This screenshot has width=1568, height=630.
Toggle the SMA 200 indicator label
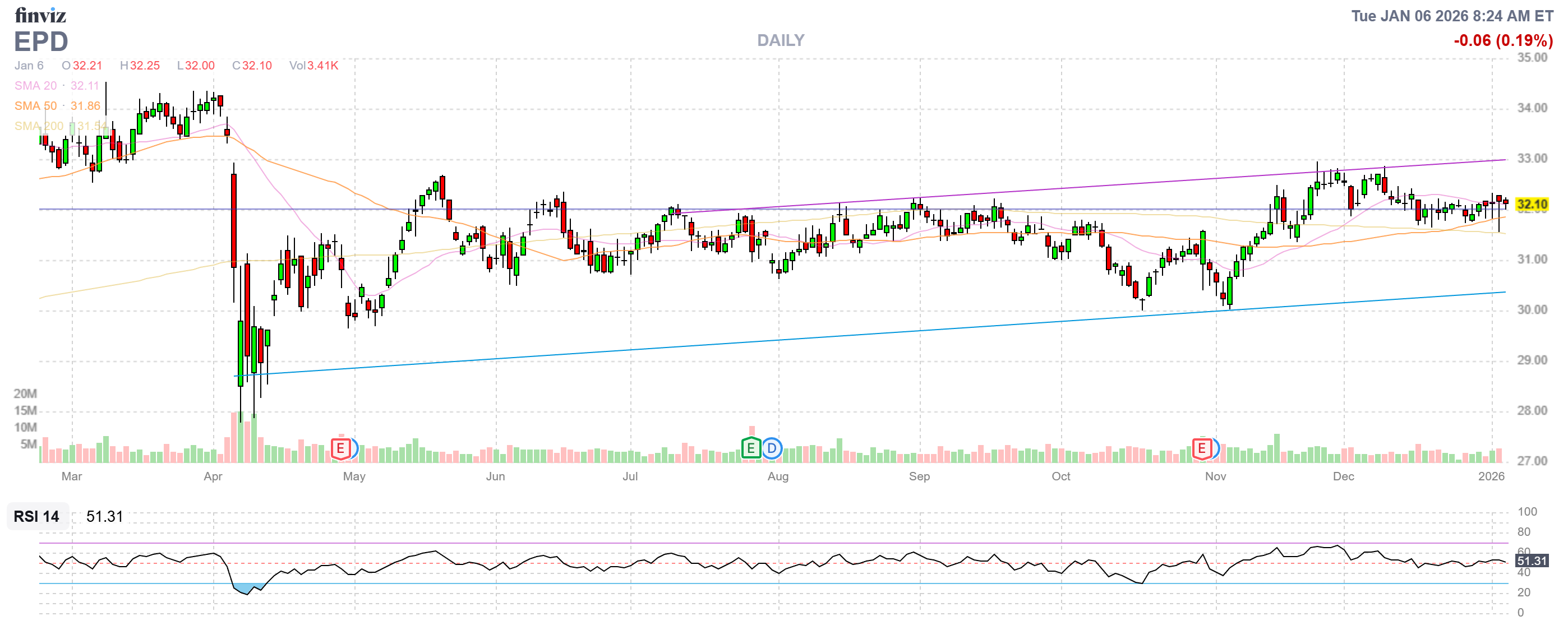tap(39, 126)
